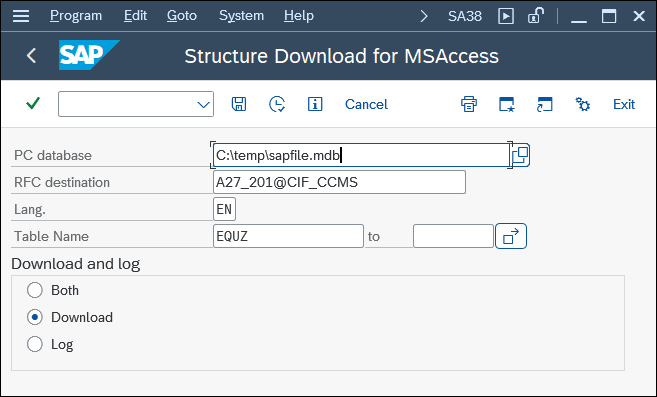Select the Both radio option
This screenshot has width=657, height=397.
(35, 290)
